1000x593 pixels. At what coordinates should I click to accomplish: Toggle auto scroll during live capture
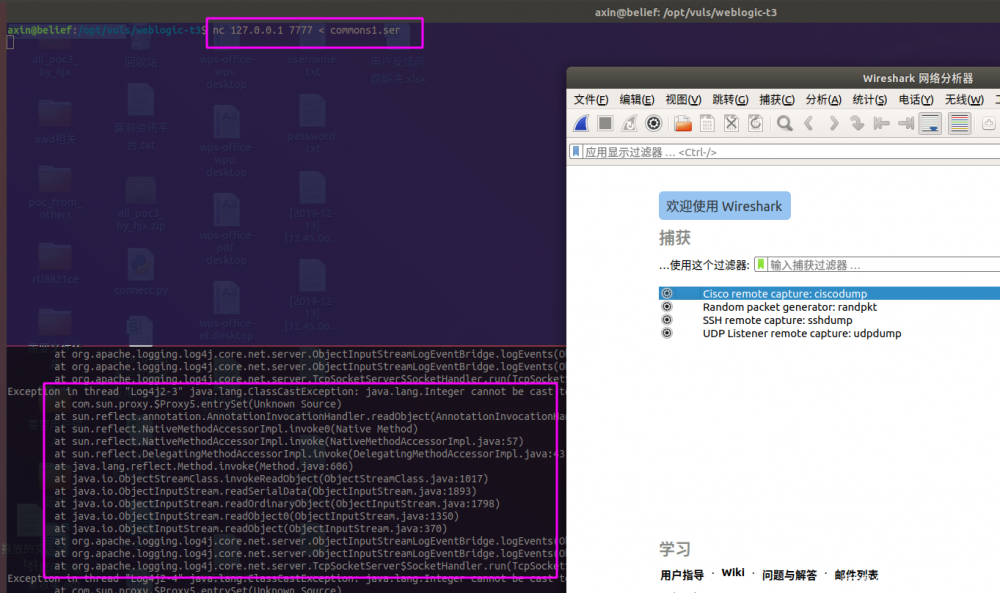[x=930, y=123]
